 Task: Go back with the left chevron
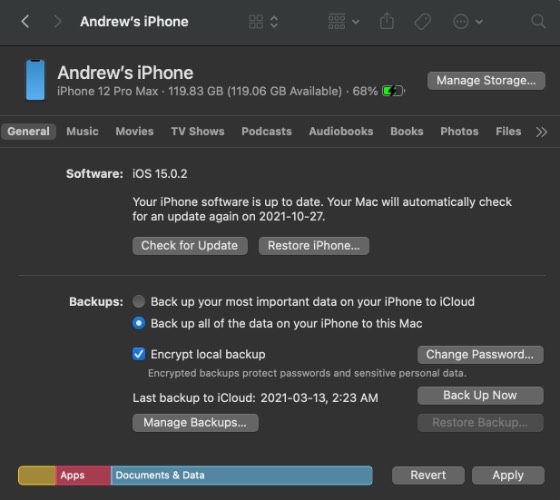pyautogui.click(x=25, y=21)
